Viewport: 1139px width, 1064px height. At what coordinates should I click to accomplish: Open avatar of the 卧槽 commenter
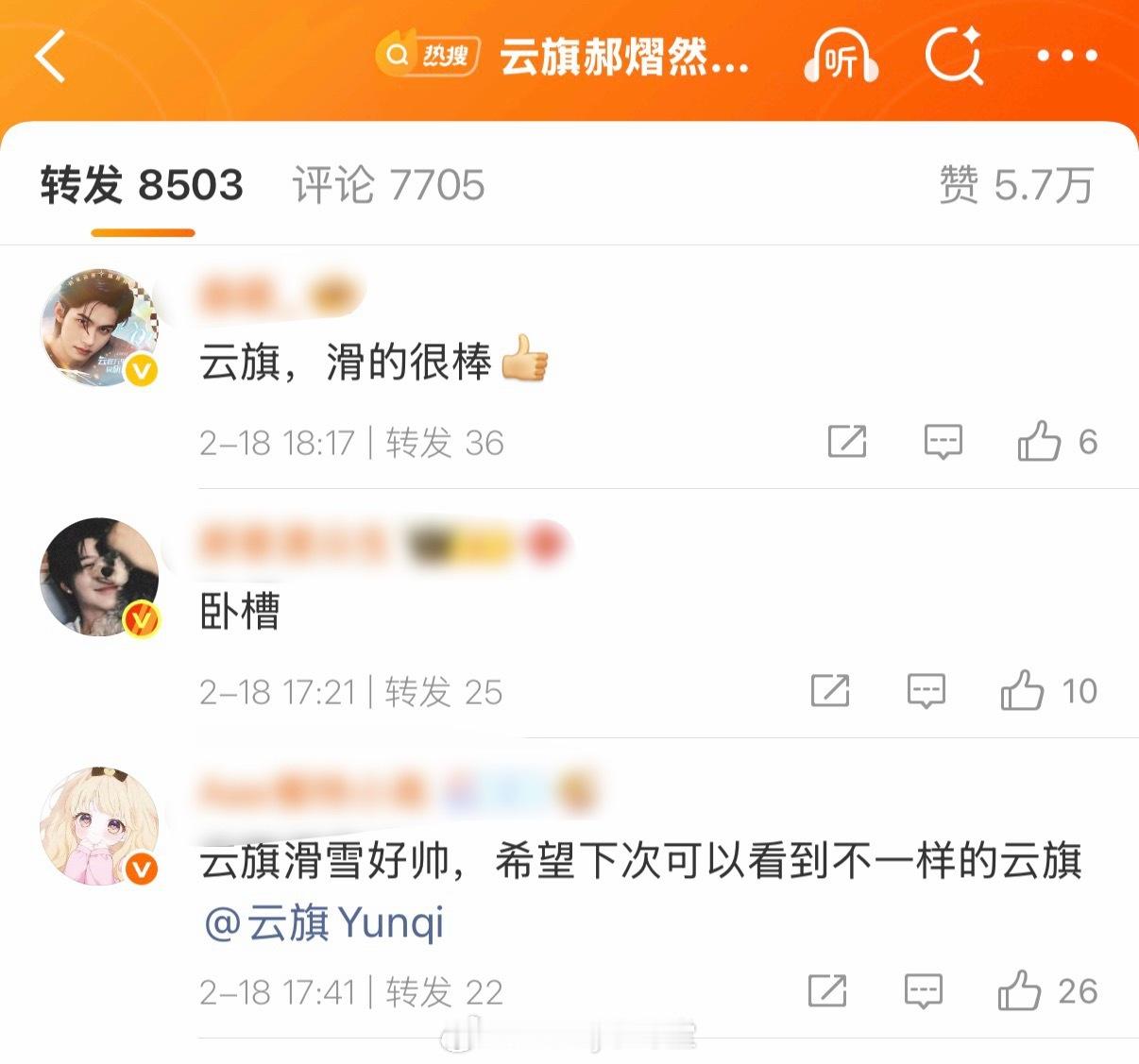pos(99,577)
